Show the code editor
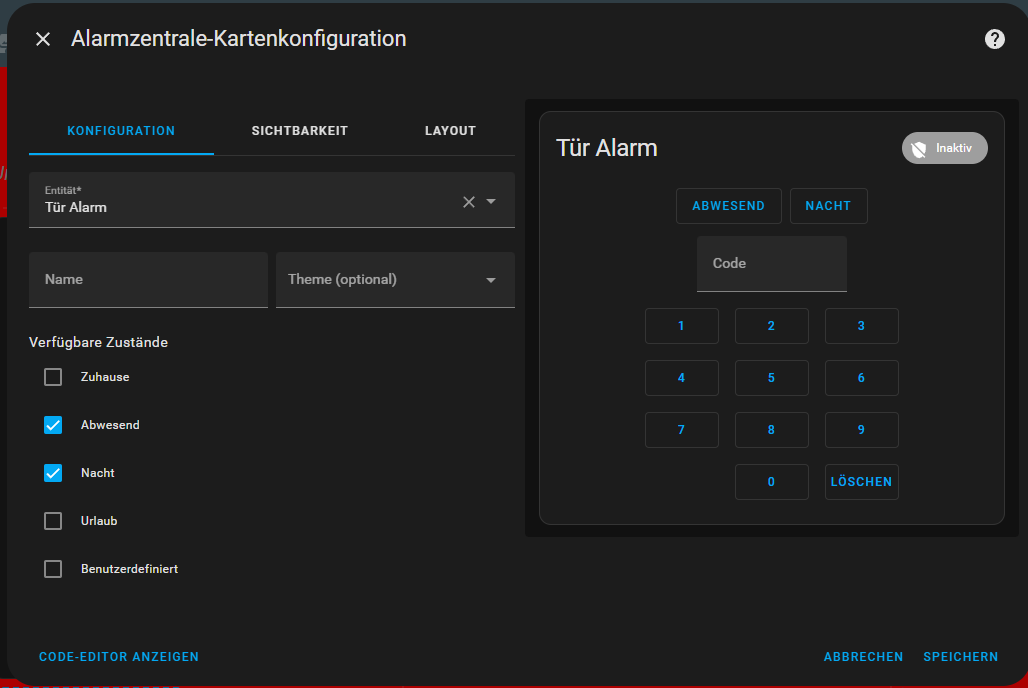Viewport: 1028px width, 688px height. (x=119, y=657)
